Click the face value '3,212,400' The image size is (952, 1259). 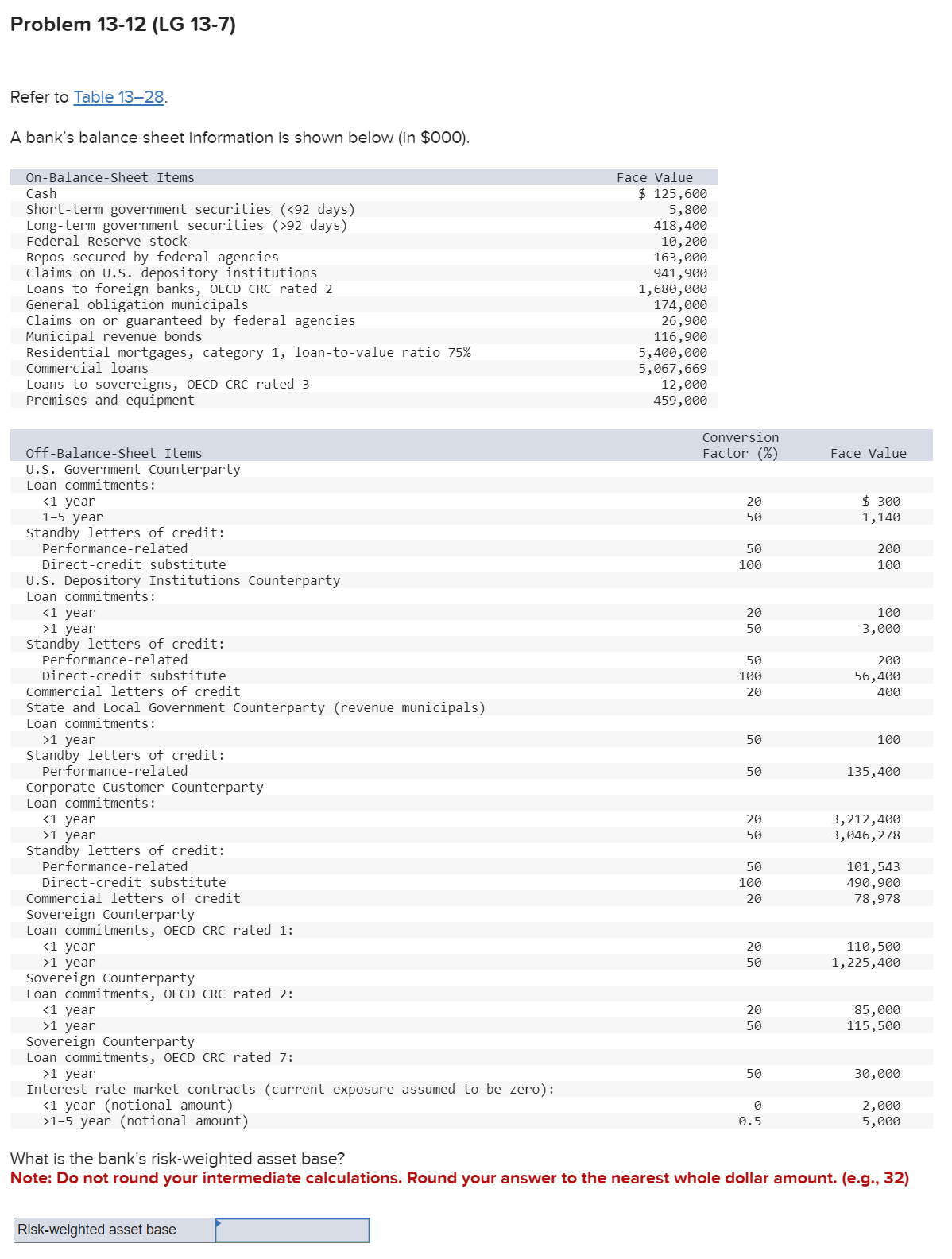tap(866, 819)
